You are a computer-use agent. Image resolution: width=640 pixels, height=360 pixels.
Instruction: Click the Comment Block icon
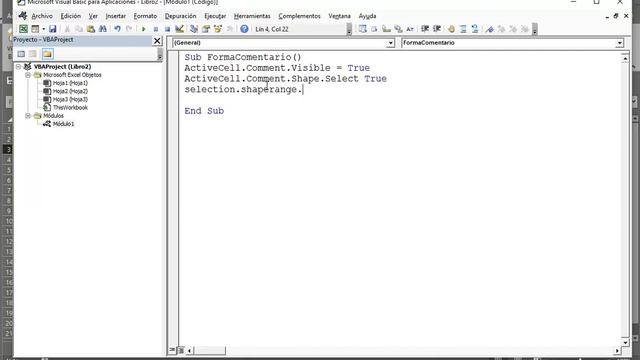pos(463,29)
